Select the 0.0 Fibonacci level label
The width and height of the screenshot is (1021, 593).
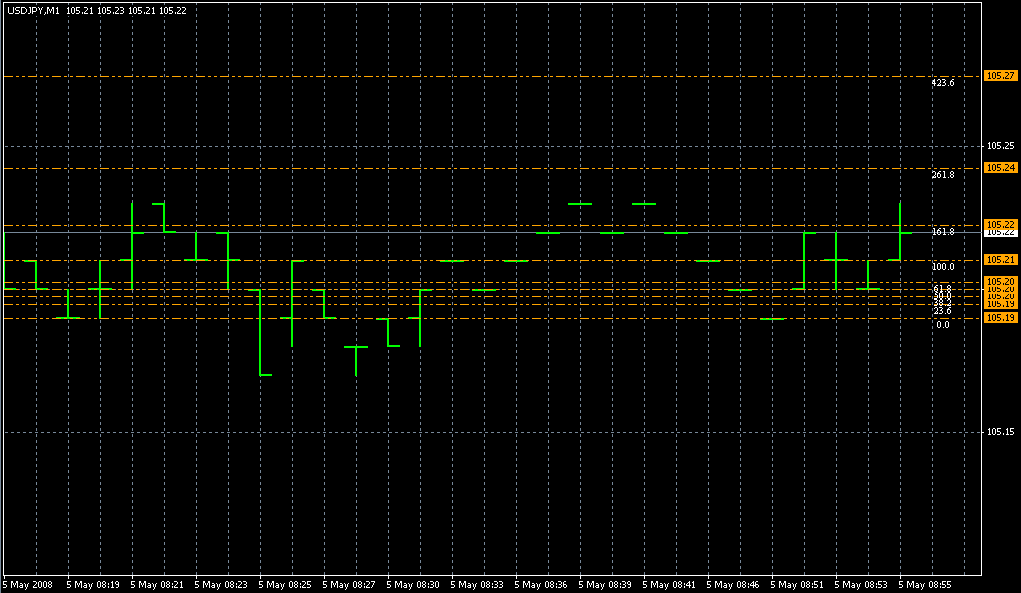[x=942, y=325]
